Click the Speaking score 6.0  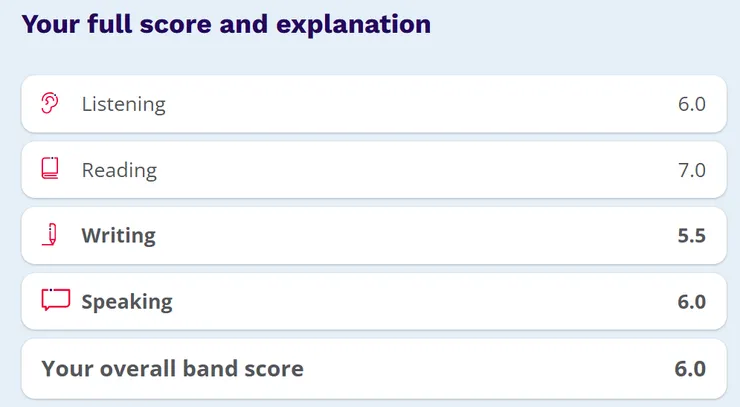tap(691, 301)
